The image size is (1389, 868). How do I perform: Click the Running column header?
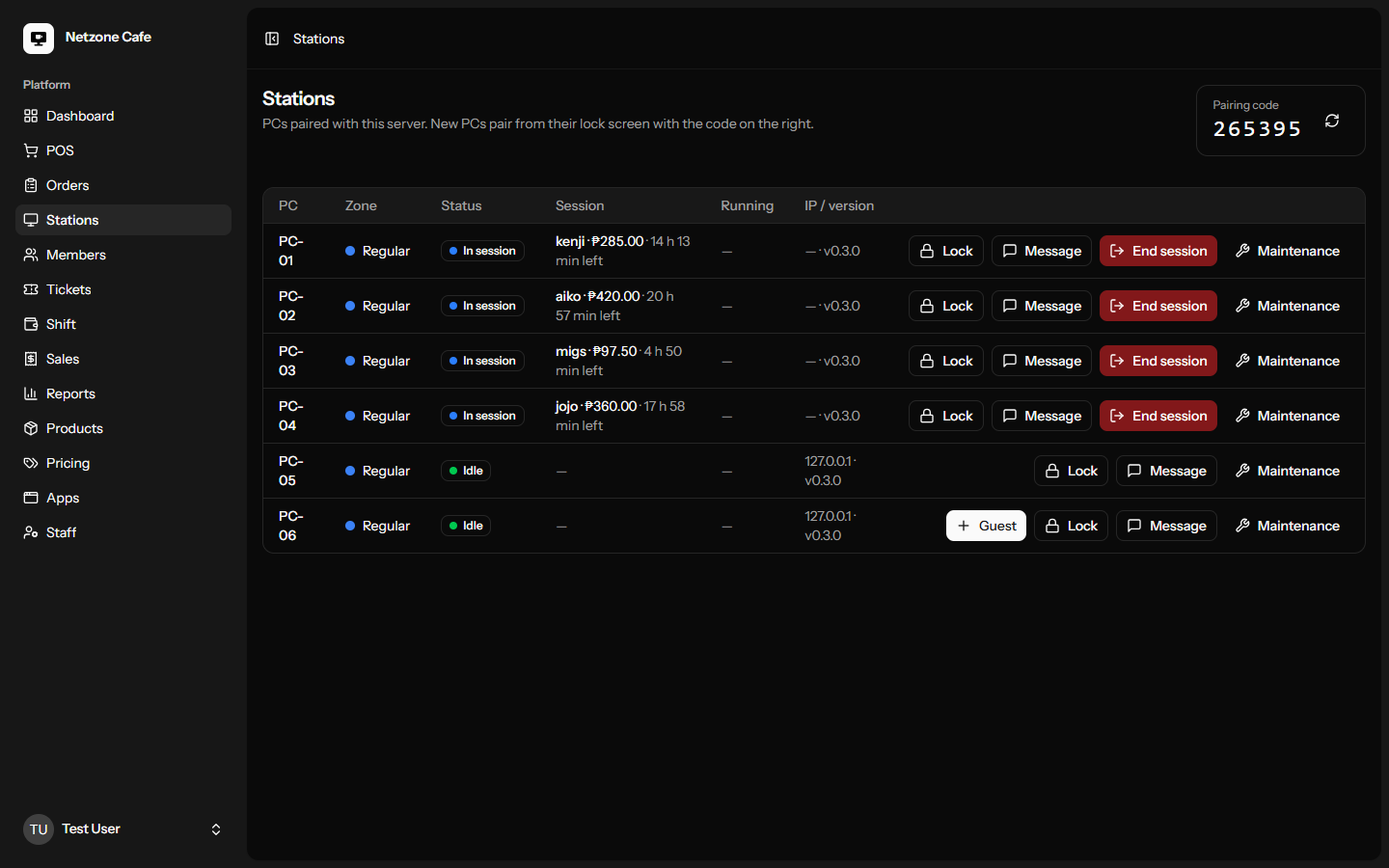747,205
